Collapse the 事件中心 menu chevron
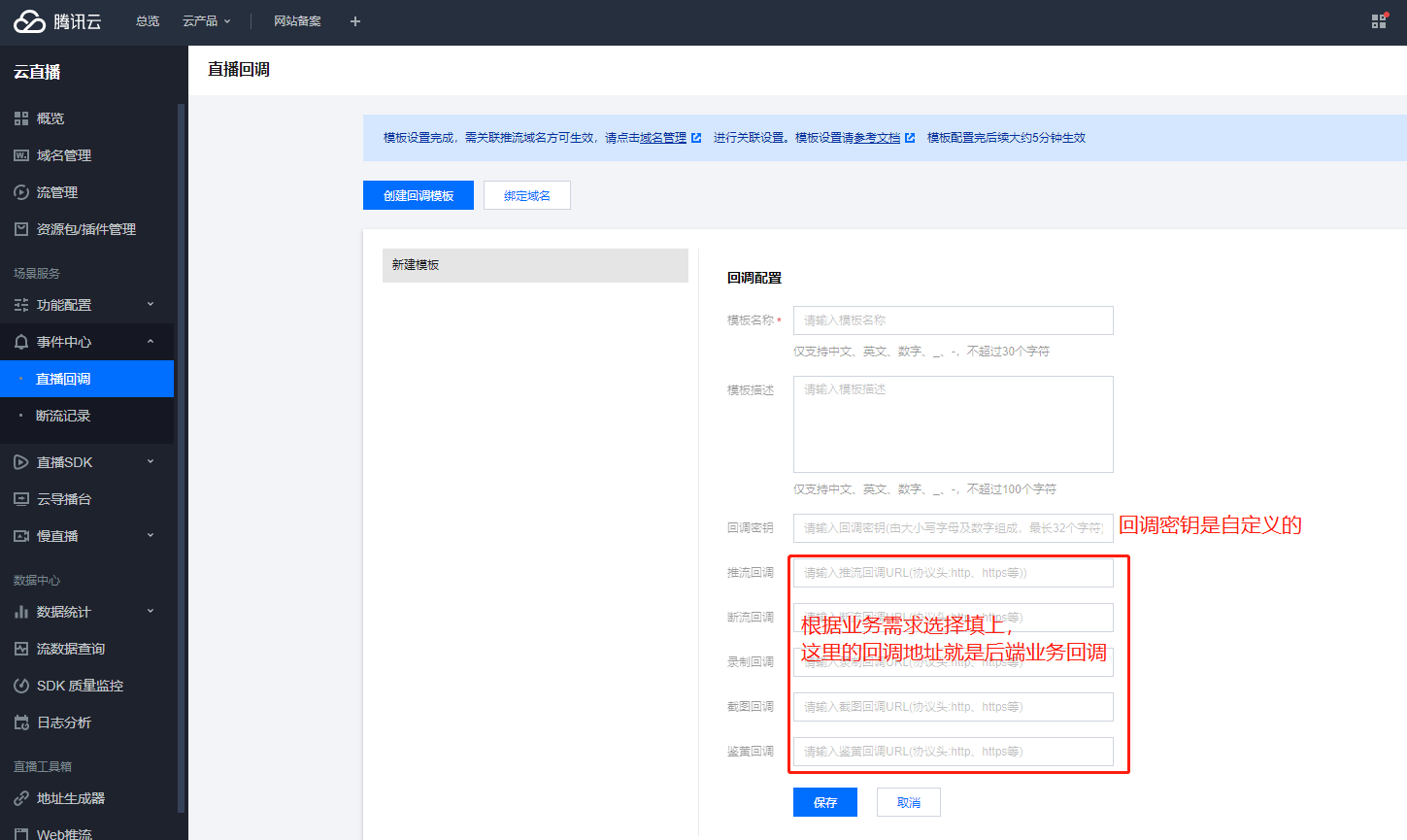Image resolution: width=1407 pixels, height=840 pixels. (x=151, y=342)
